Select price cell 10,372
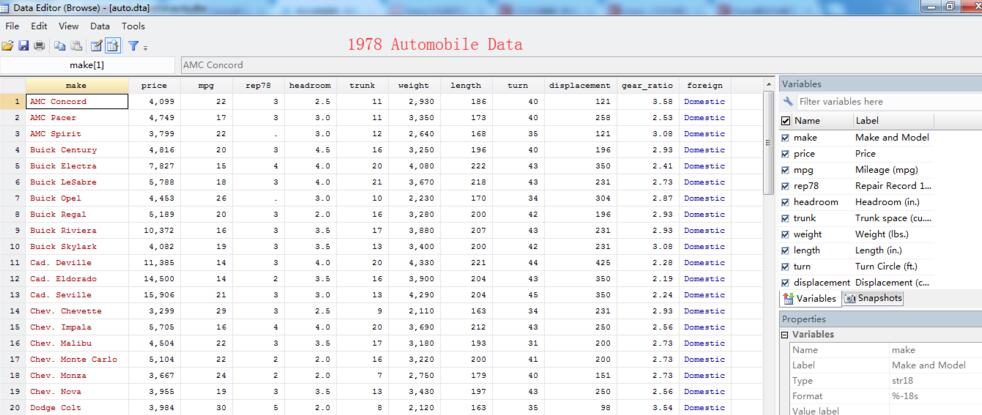 click(x=155, y=230)
